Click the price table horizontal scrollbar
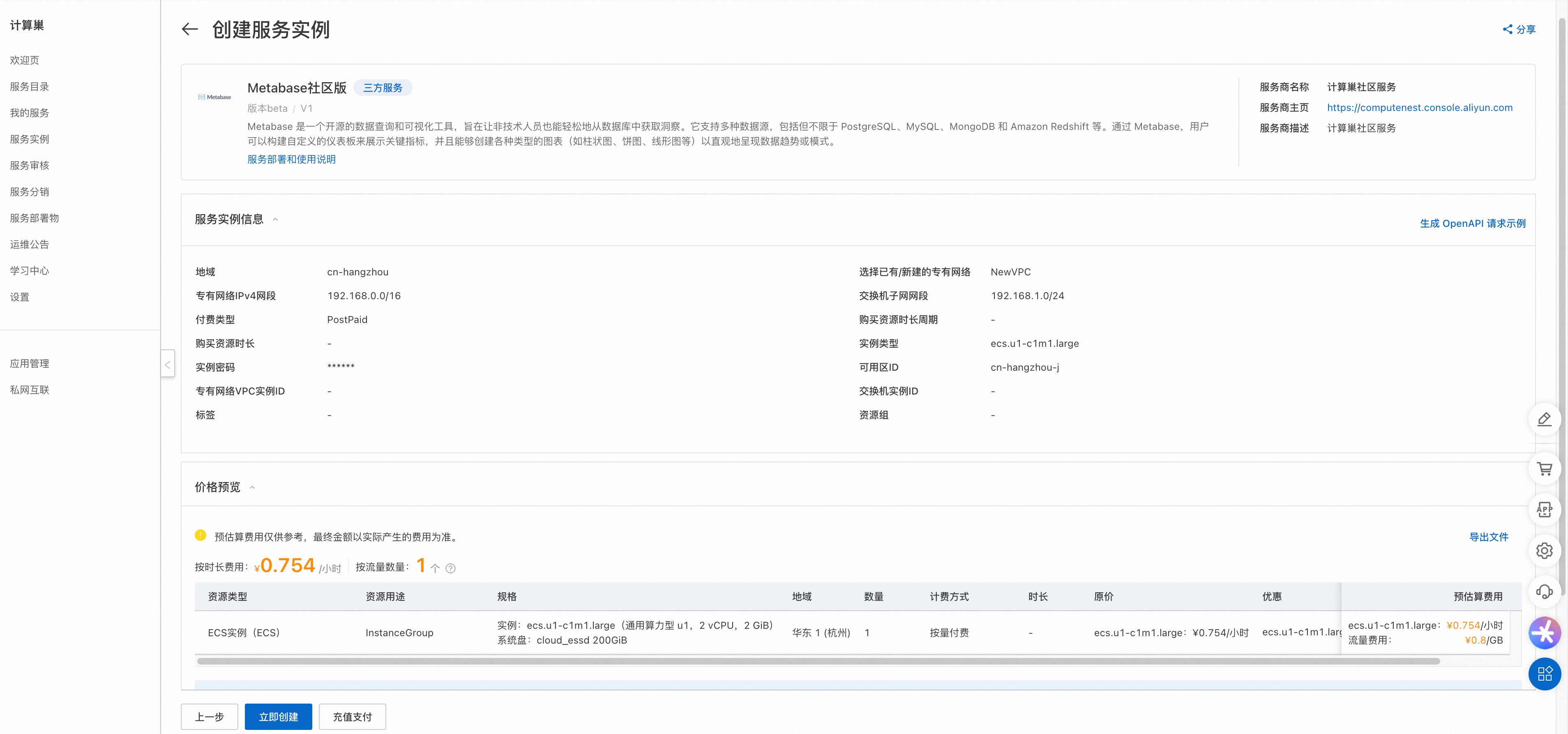 pyautogui.click(x=818, y=661)
